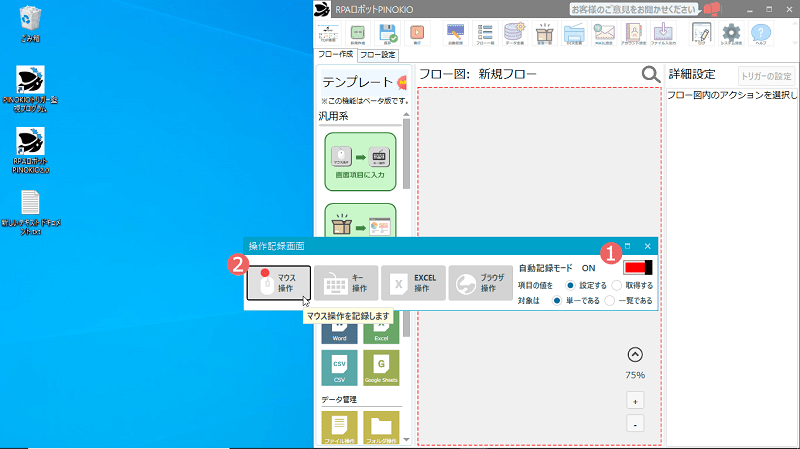The width and height of the screenshot is (800, 449).
Task: Select the 設定する radio button
Action: pos(570,285)
